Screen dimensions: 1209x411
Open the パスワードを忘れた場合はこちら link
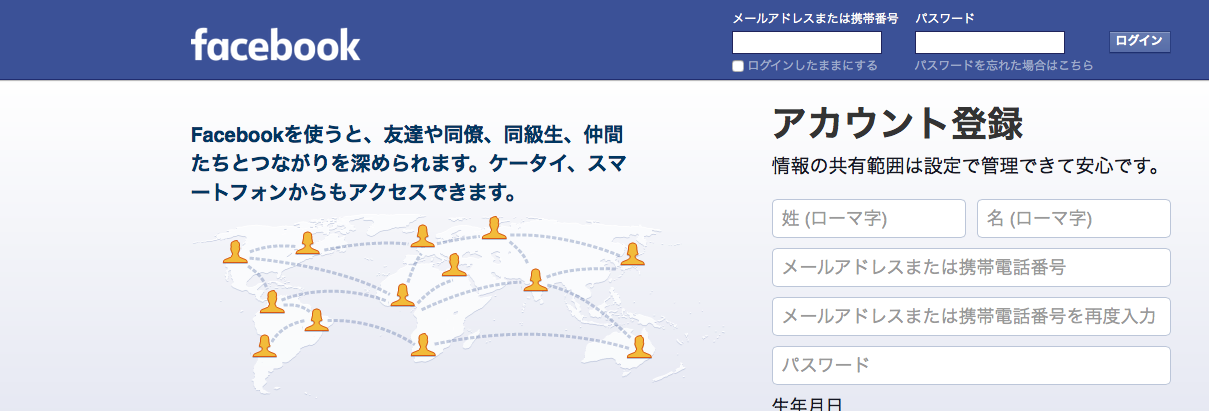(x=1004, y=65)
